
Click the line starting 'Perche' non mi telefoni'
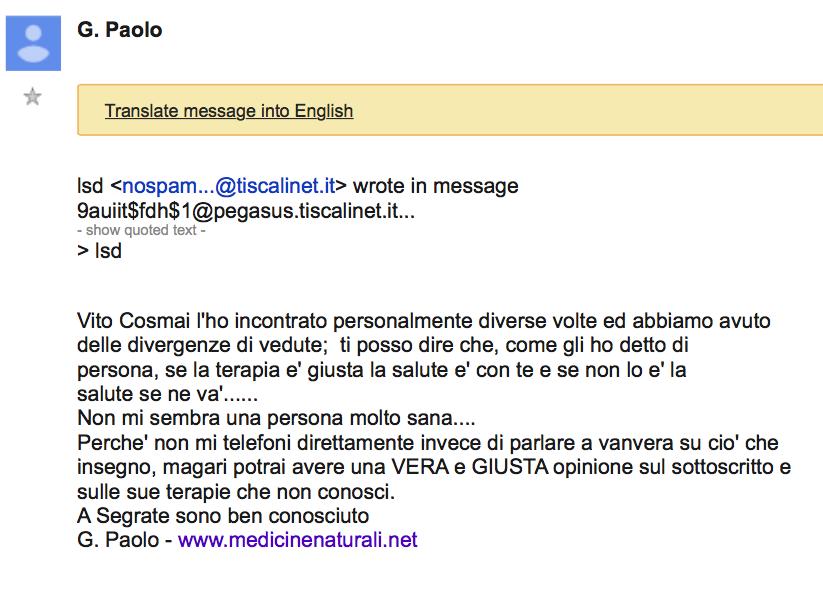428,443
